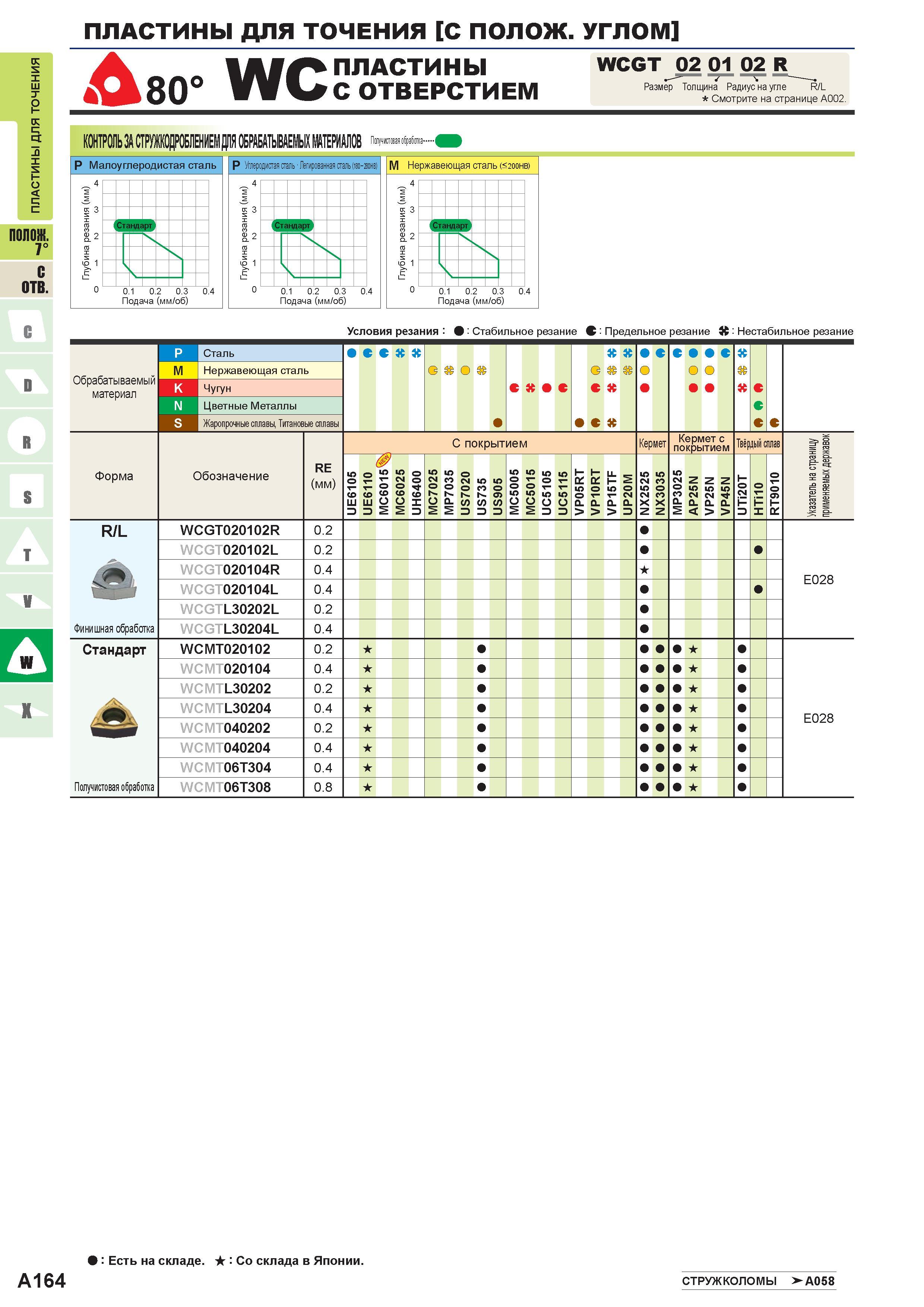Click the AP25N grade column header

pos(693,495)
